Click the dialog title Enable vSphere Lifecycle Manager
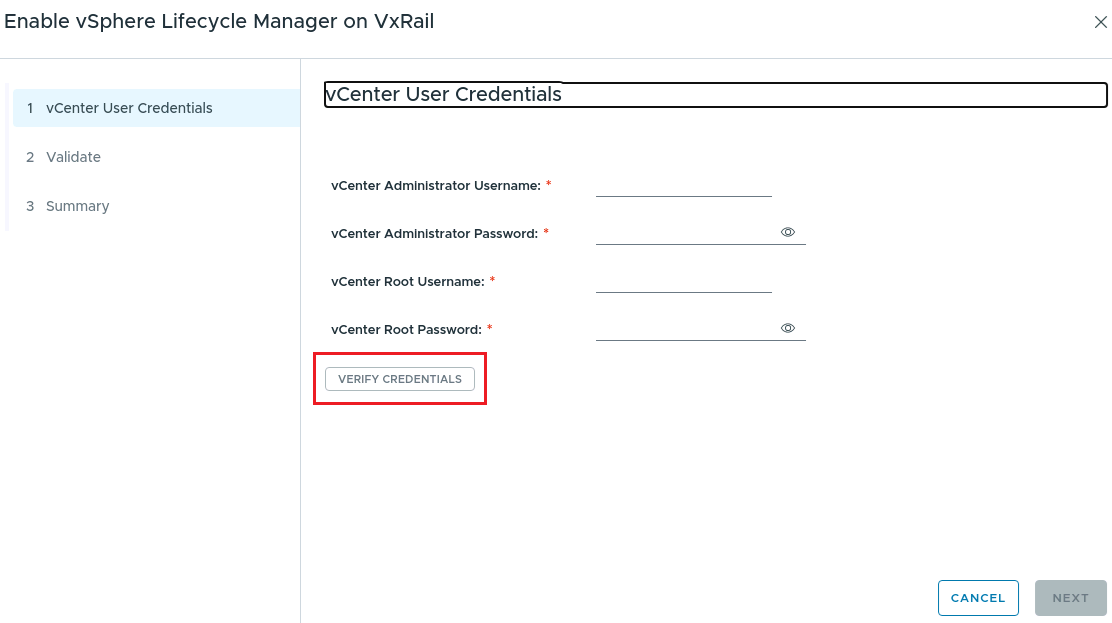This screenshot has width=1112, height=623. (x=220, y=21)
